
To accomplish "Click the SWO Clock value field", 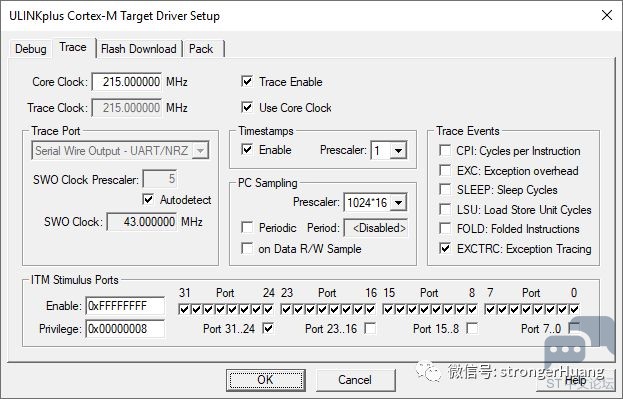I will [142, 222].
